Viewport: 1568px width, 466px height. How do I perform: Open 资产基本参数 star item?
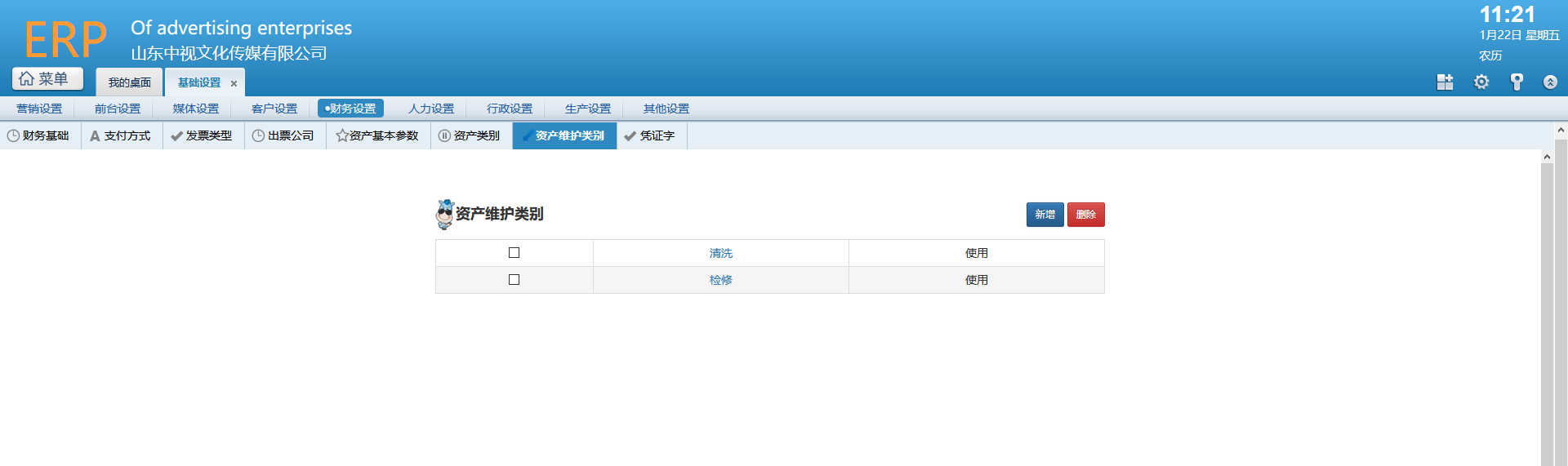click(377, 135)
